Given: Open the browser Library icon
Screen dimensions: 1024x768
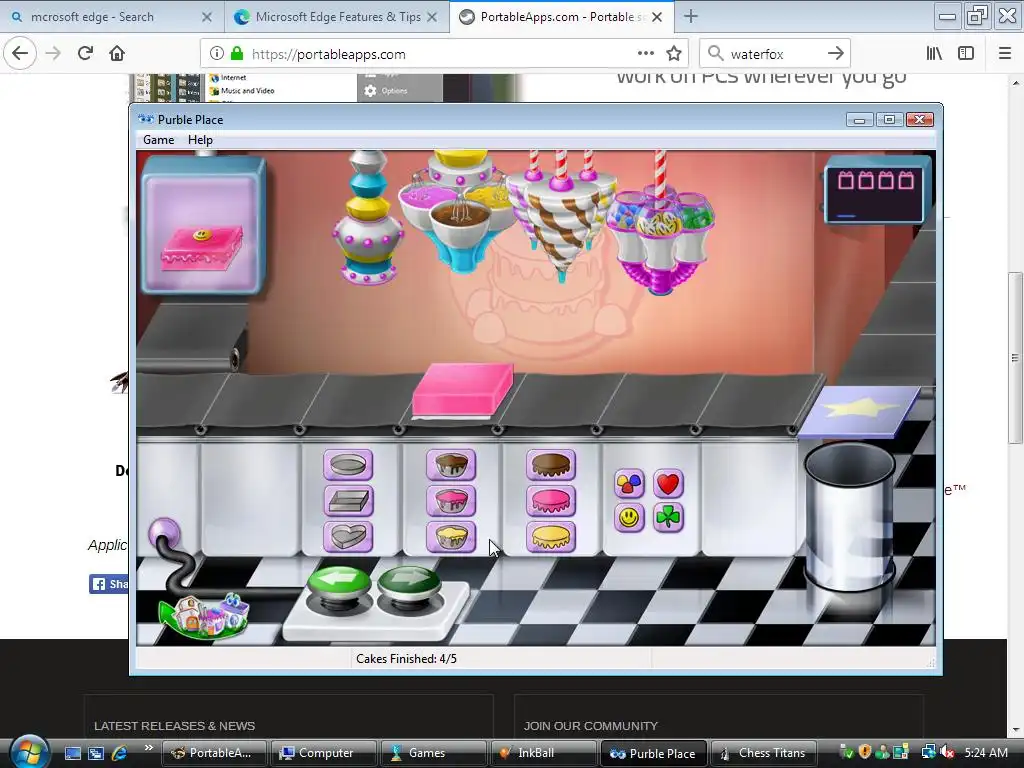Looking at the screenshot, I should [934, 54].
